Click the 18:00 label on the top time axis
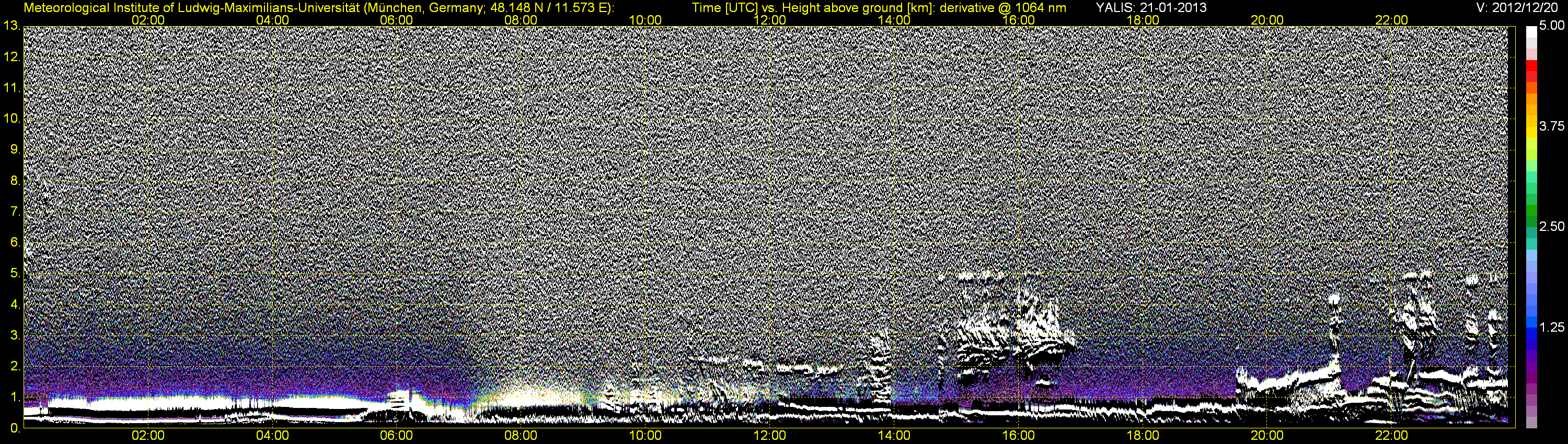Viewport: 1568px width, 444px height. 1143,20
